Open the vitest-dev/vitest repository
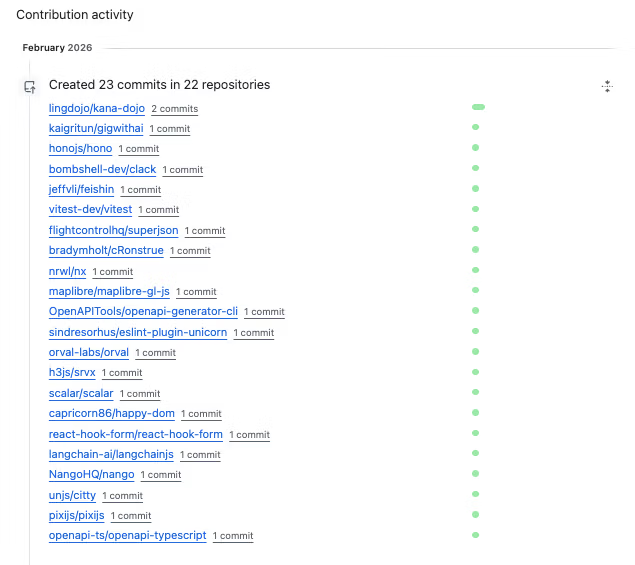635x565 pixels. tap(90, 209)
